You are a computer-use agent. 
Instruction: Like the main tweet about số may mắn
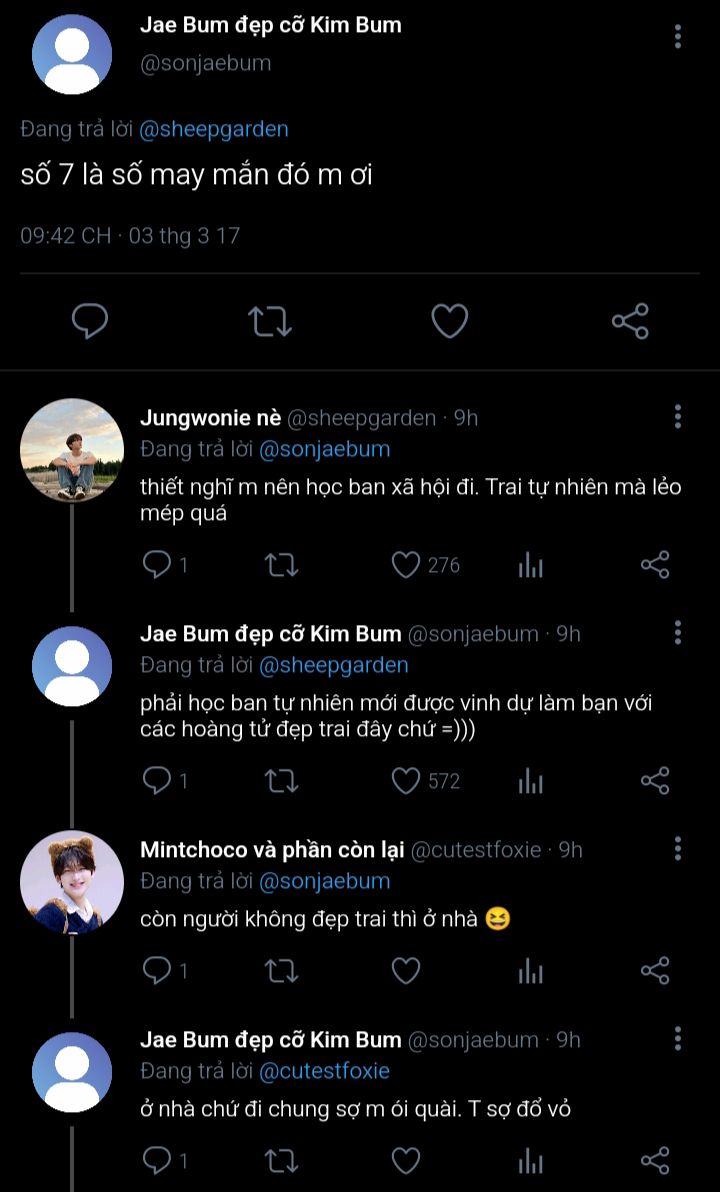pos(450,321)
